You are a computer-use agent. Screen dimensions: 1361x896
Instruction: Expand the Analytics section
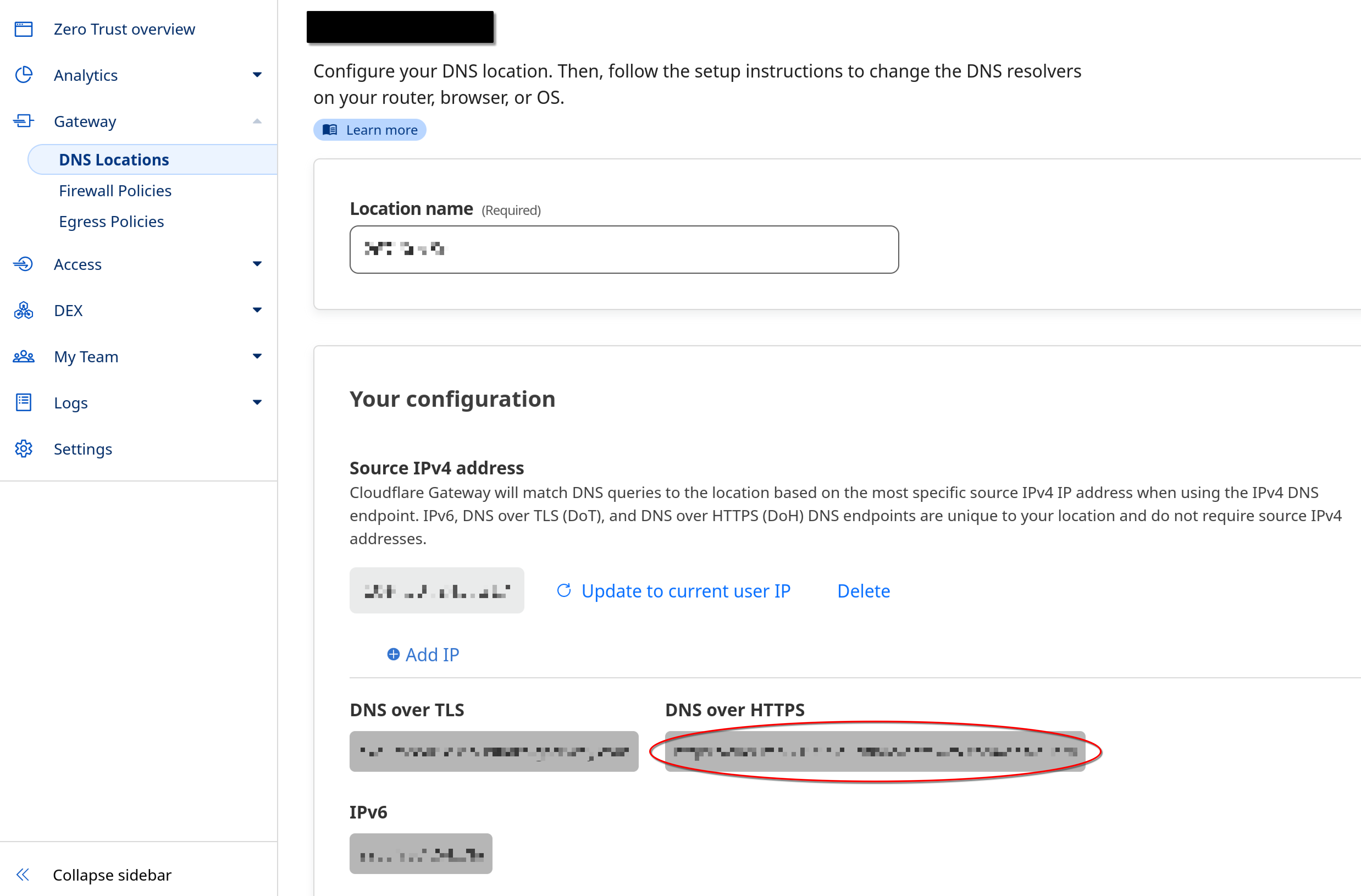tap(258, 74)
